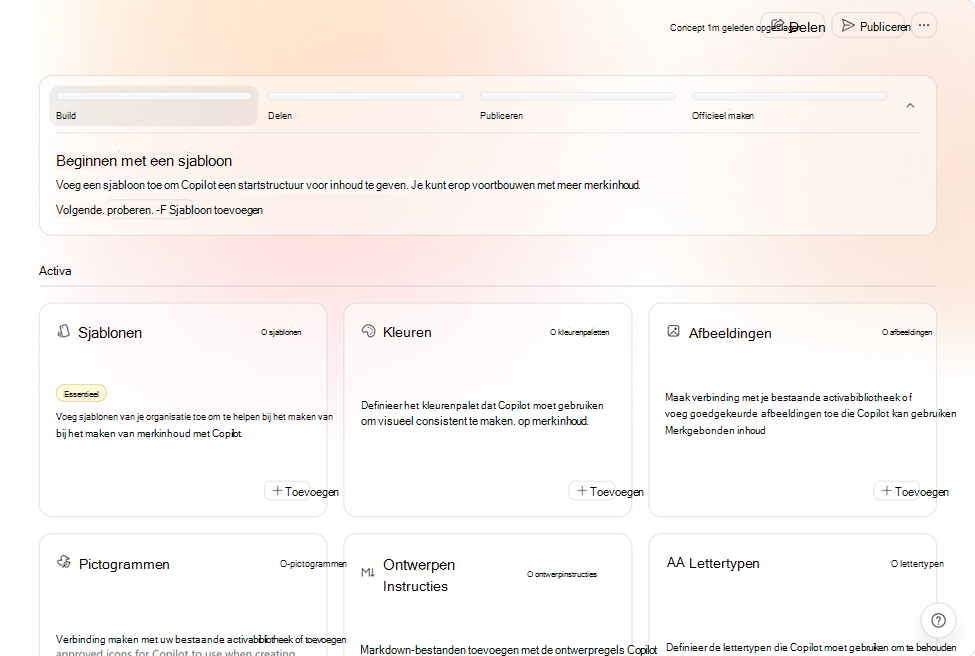Click the '0 pictogrammen' count label
This screenshot has width=975, height=656.
(313, 564)
